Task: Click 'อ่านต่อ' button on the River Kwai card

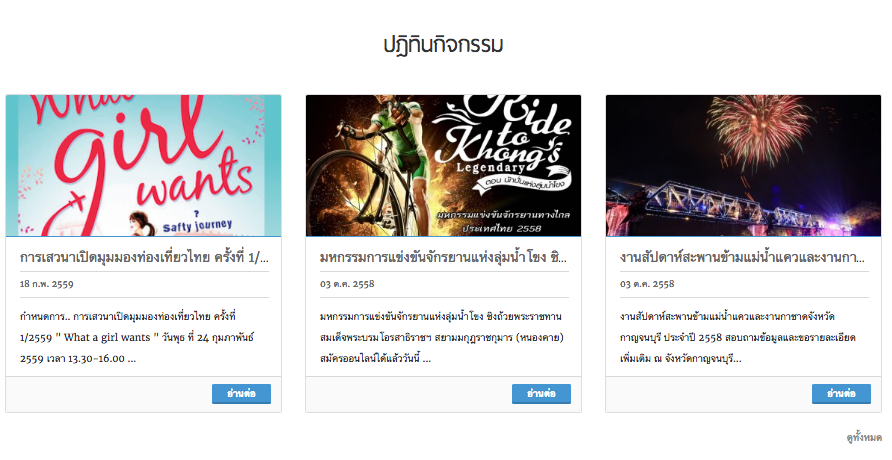Action: pos(841,393)
